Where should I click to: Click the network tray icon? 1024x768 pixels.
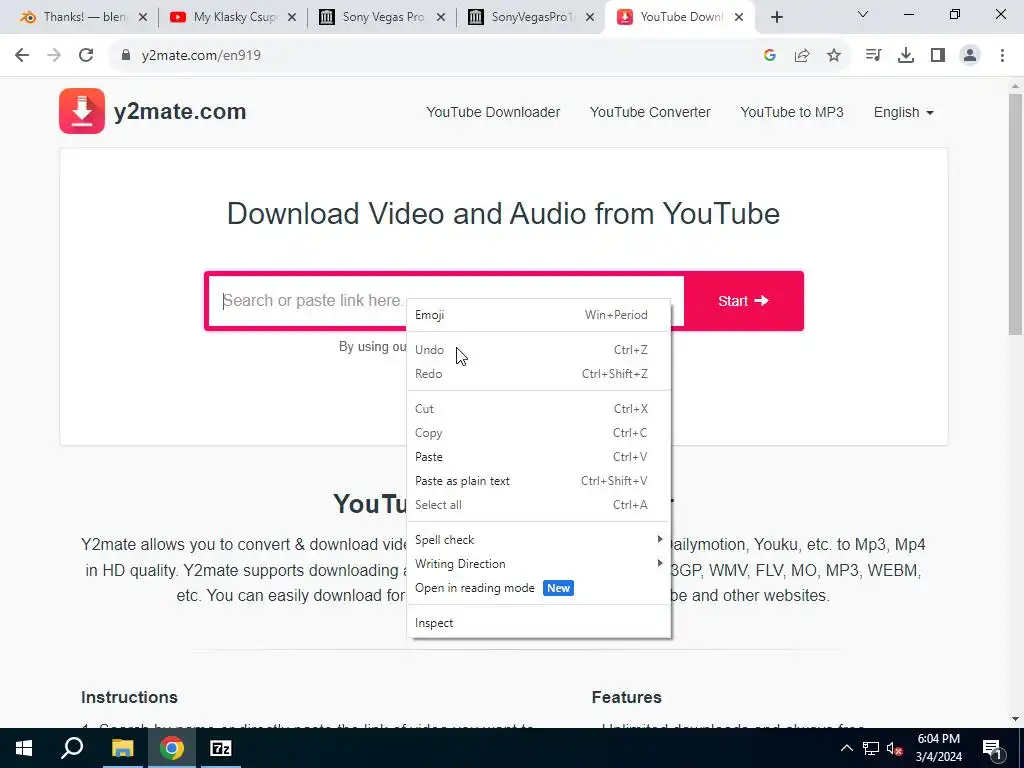click(871, 748)
